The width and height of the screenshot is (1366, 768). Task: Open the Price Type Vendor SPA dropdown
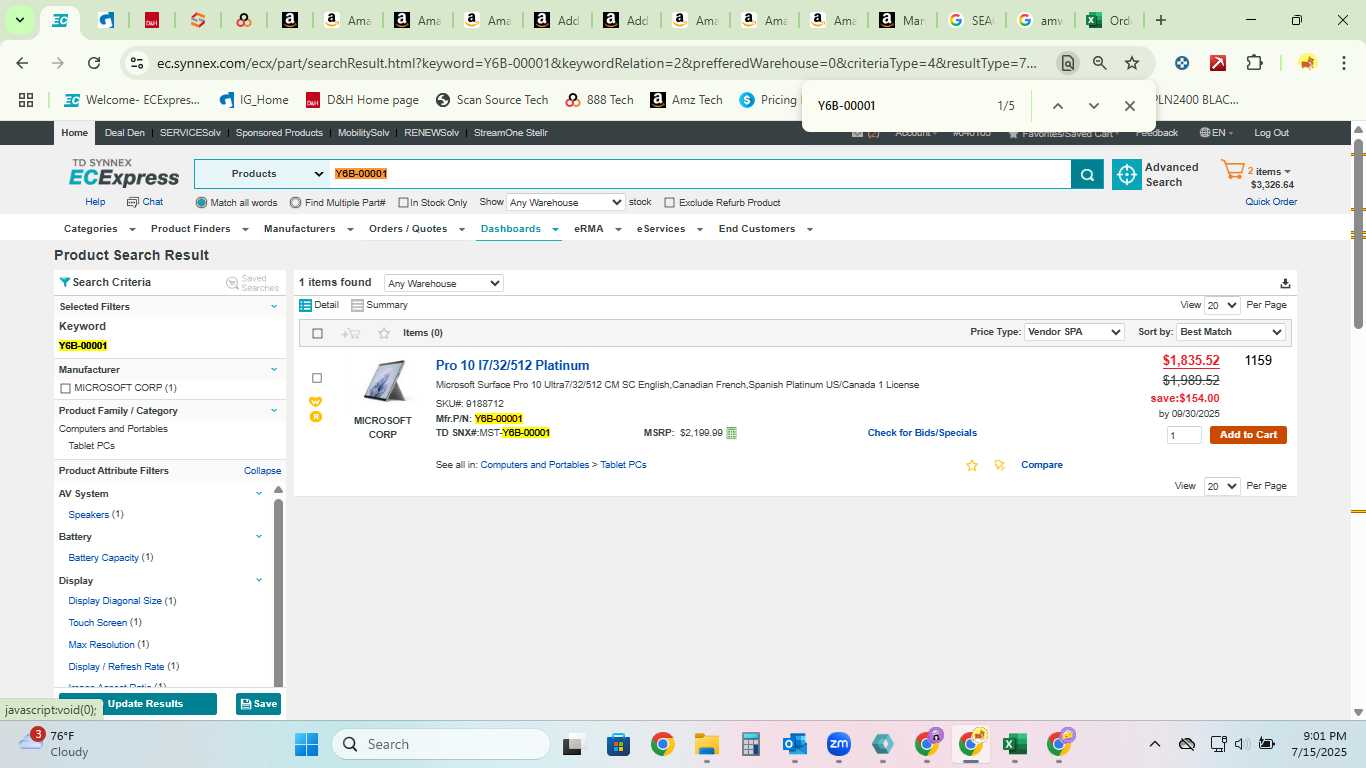tap(1074, 332)
